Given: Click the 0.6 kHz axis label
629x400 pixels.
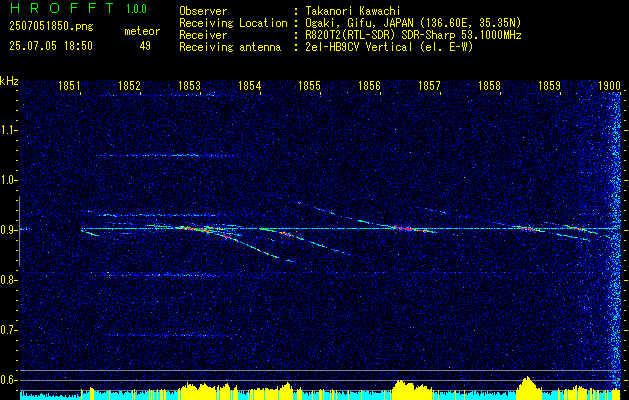Looking at the screenshot, I should [8, 380].
